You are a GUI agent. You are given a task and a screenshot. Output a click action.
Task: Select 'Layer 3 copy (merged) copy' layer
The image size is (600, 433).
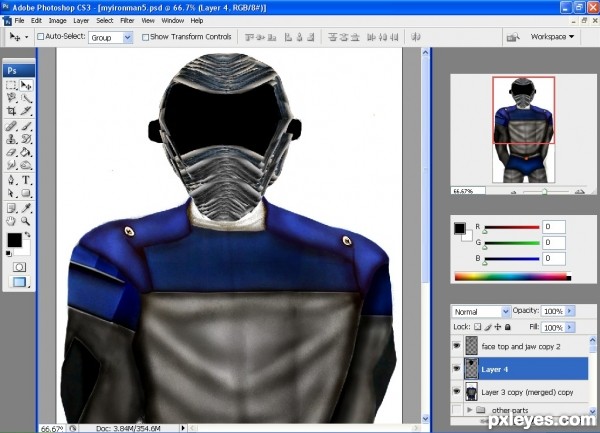527,392
